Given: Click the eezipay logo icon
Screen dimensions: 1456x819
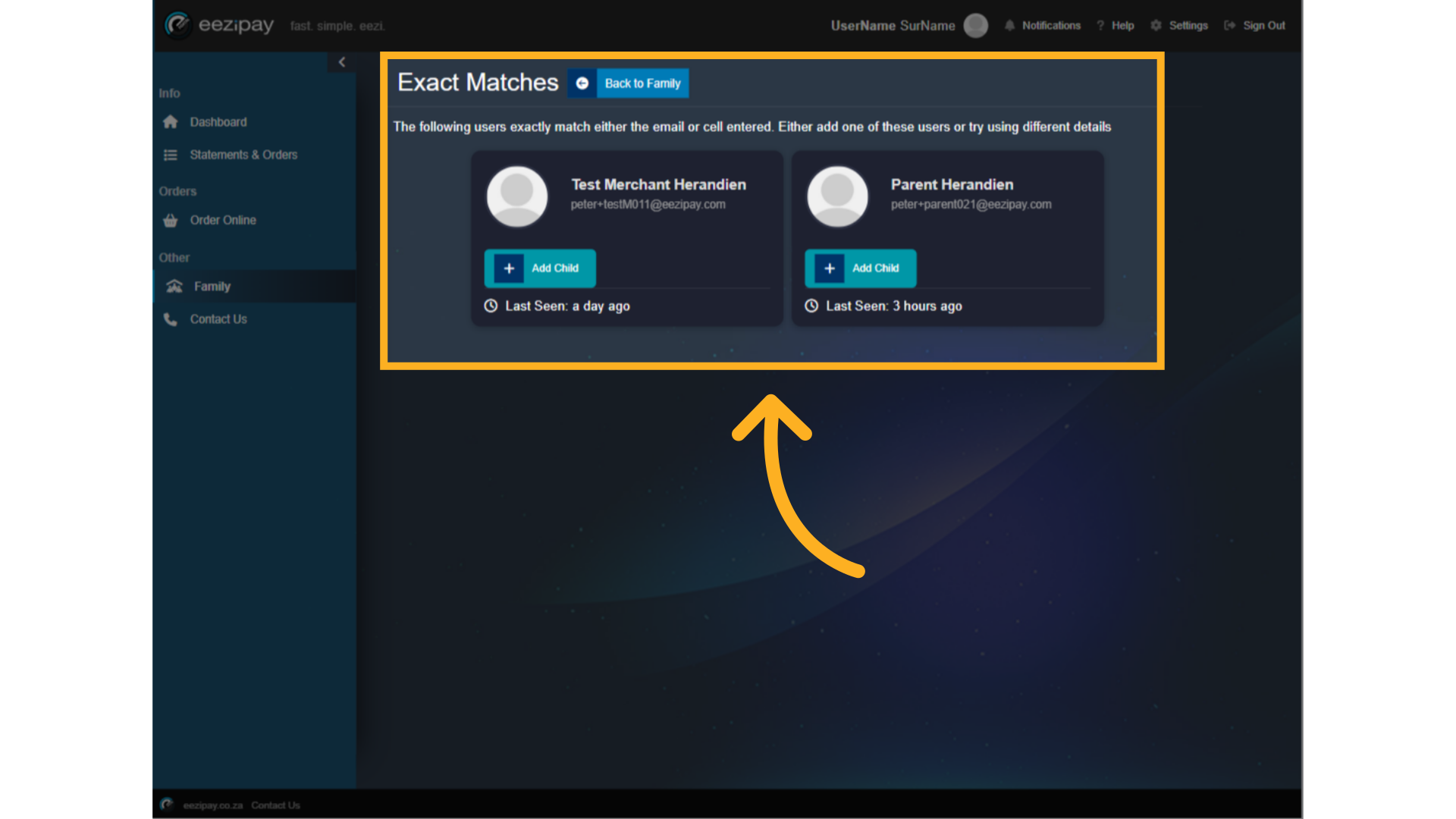Looking at the screenshot, I should point(178,25).
